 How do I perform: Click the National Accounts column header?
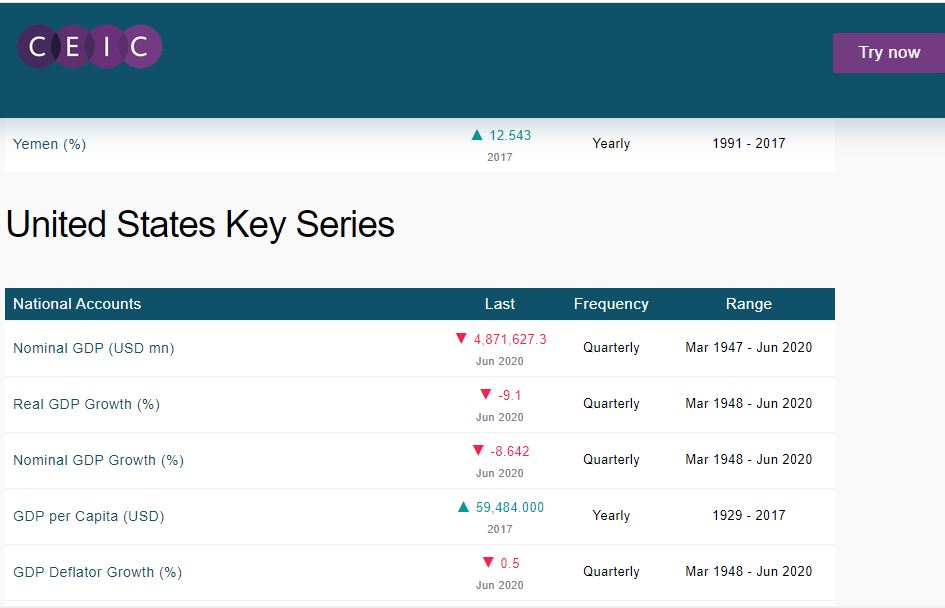[x=77, y=304]
